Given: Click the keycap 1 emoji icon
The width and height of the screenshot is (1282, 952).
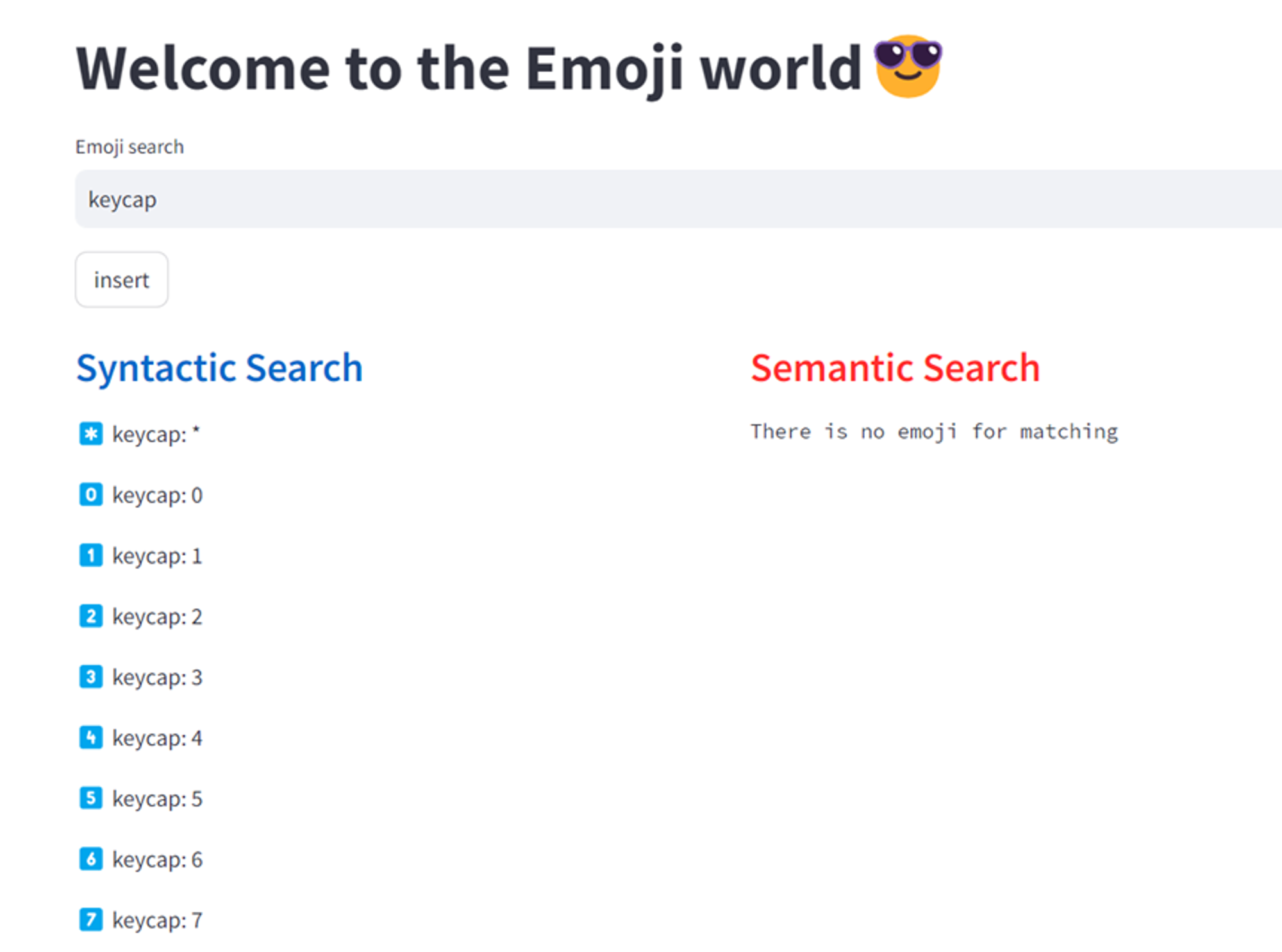Looking at the screenshot, I should (x=90, y=555).
